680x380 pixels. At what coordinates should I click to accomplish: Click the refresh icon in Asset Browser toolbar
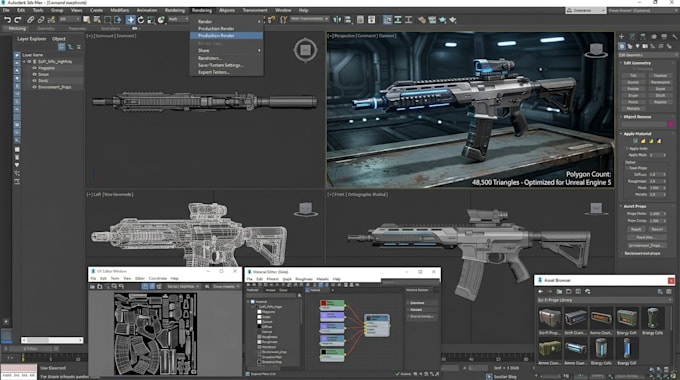pos(588,292)
